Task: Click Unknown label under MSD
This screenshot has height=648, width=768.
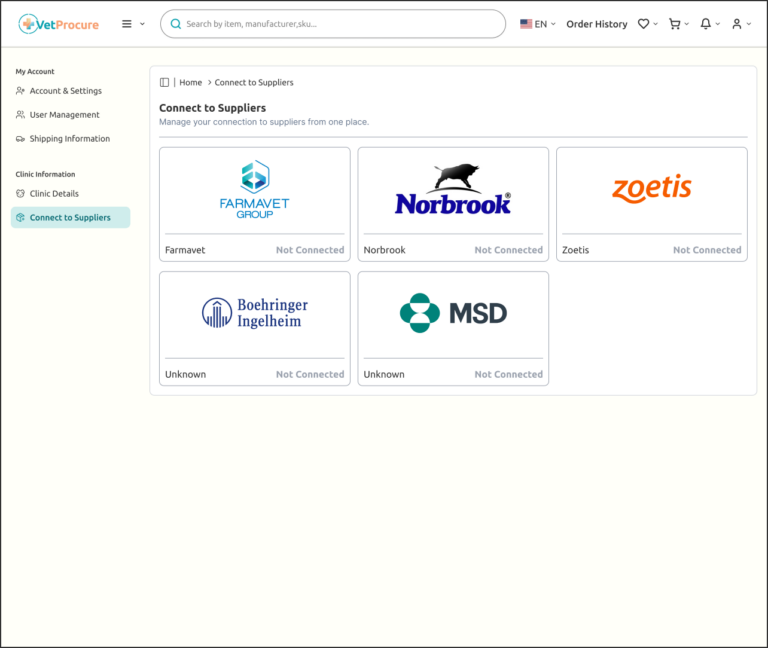Action: tap(384, 374)
